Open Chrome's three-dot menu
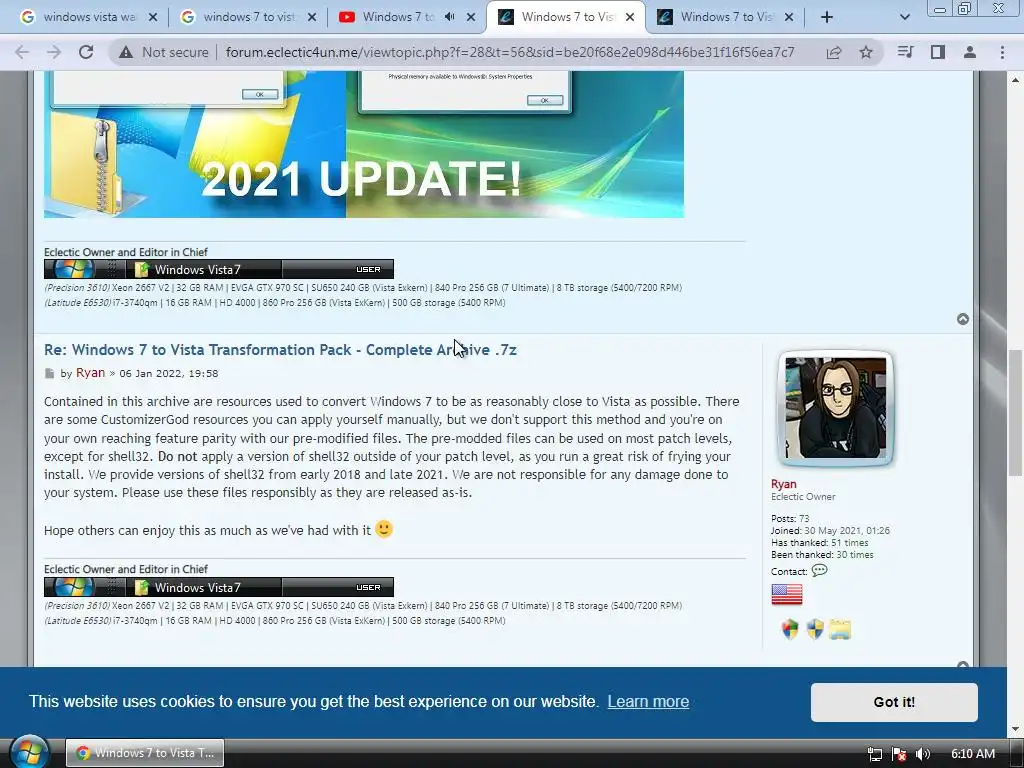The height and width of the screenshot is (768, 1024). click(1002, 52)
